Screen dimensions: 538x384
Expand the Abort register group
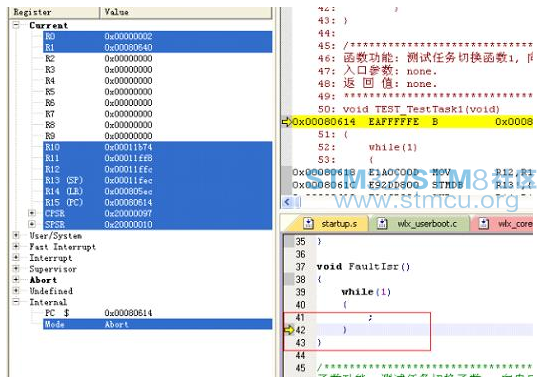click(16, 280)
